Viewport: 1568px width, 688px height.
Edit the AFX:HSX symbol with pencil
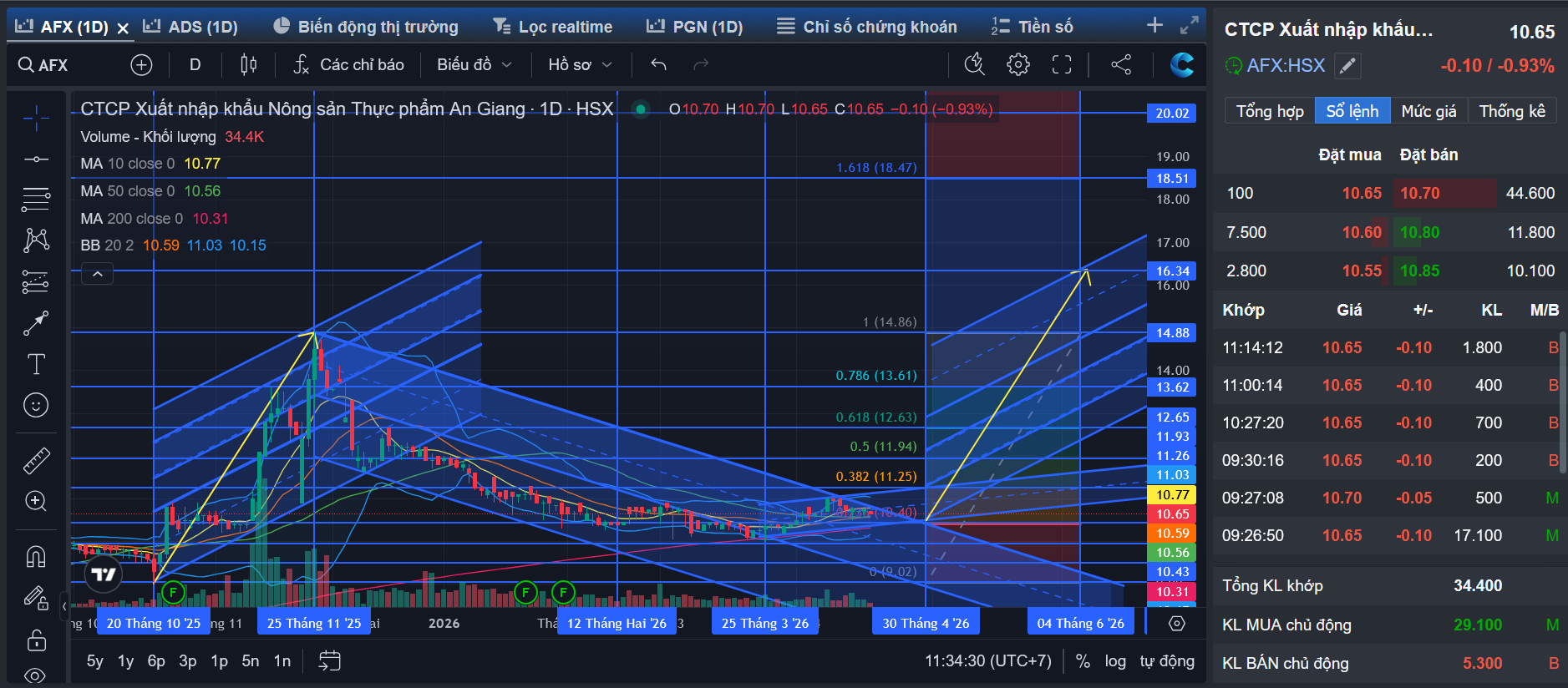click(x=1347, y=65)
